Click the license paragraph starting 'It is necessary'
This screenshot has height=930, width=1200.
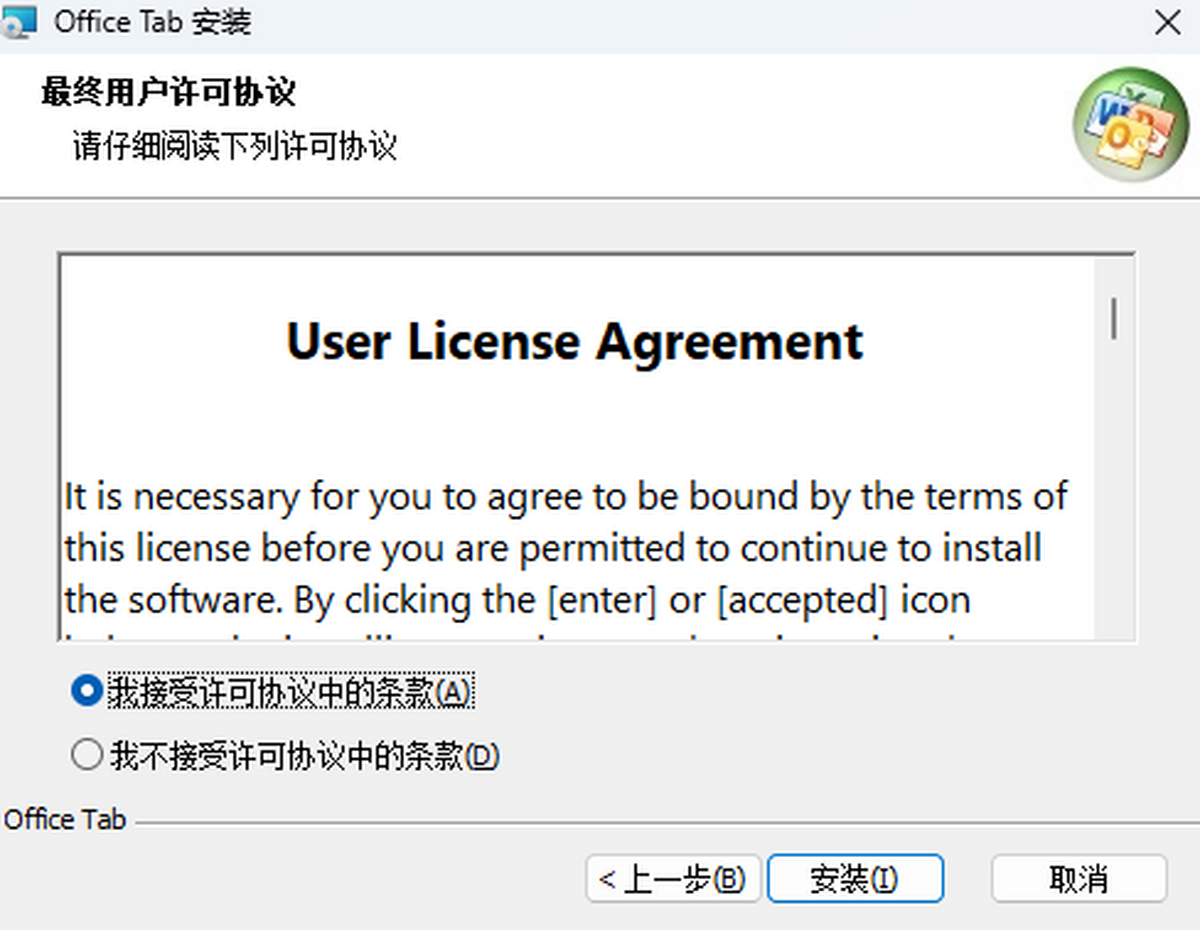566,496
